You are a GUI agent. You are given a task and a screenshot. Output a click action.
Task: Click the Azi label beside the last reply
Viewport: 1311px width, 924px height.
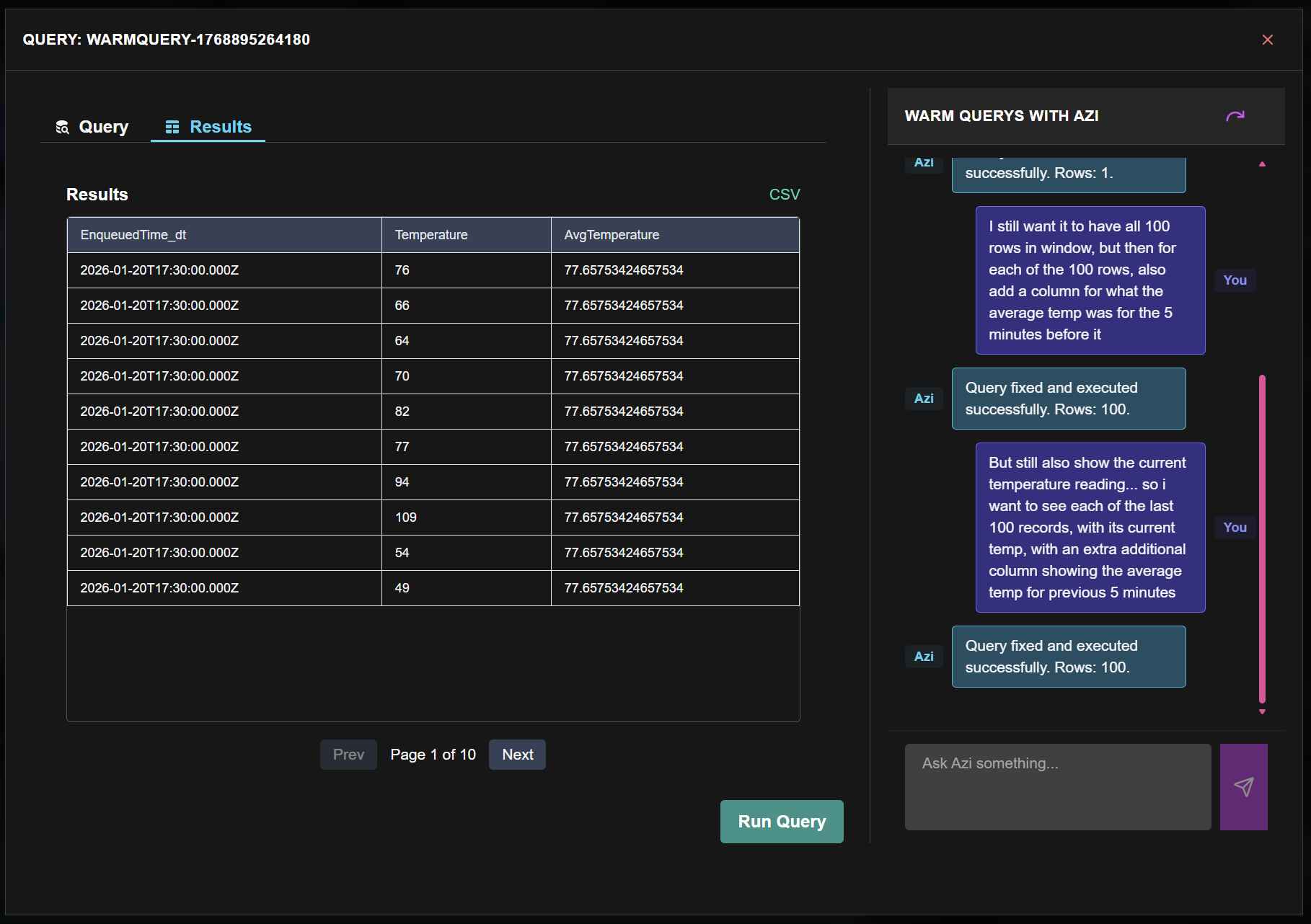pos(924,657)
